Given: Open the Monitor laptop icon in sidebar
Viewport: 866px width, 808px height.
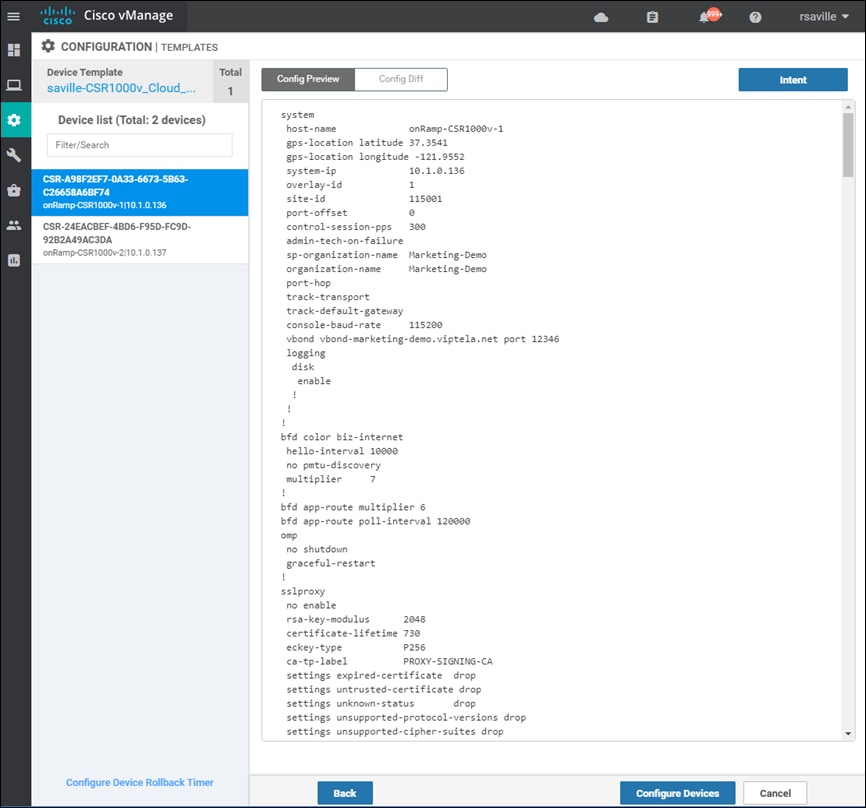Looking at the screenshot, I should pyautogui.click(x=14, y=85).
